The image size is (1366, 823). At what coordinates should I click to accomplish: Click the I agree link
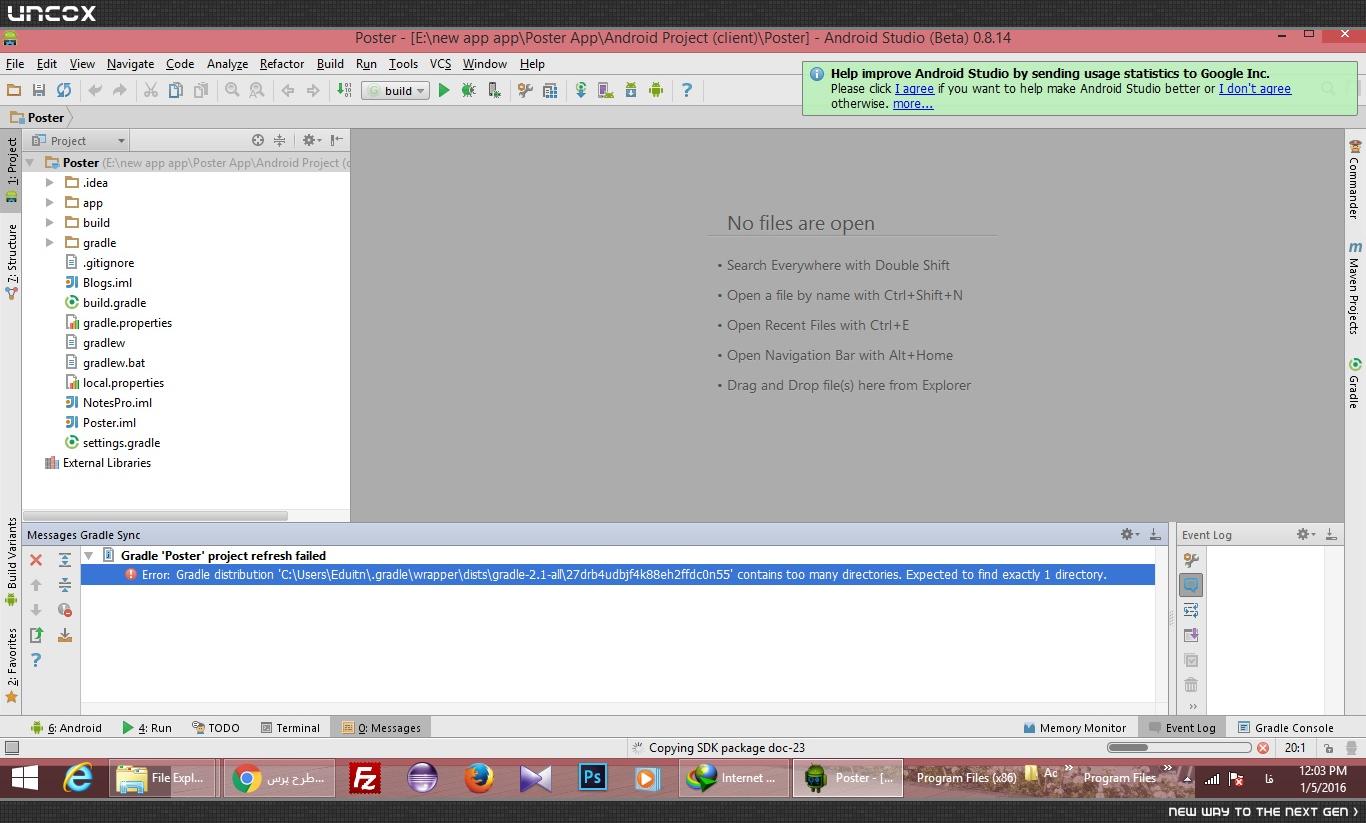click(914, 89)
